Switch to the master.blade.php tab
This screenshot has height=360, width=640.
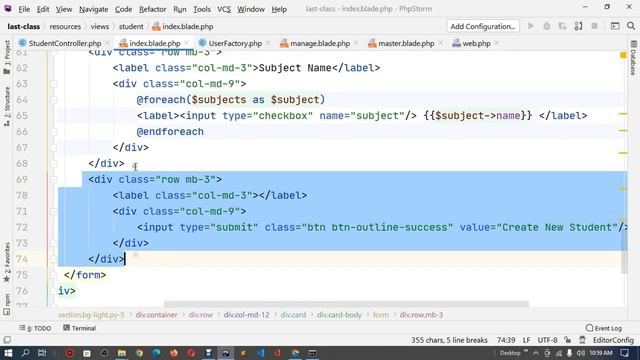click(406, 43)
